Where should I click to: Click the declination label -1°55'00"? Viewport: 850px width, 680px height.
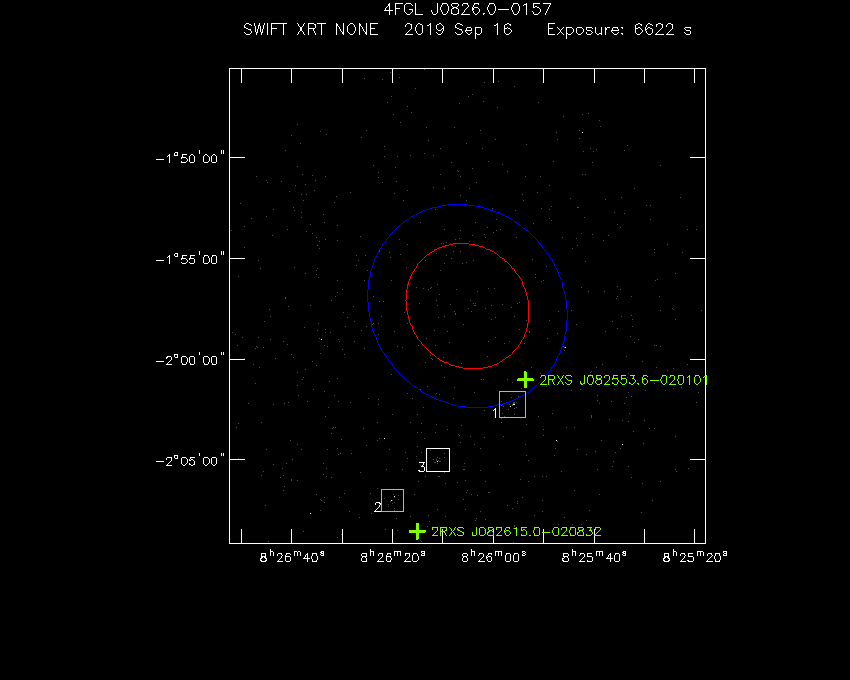[190, 259]
